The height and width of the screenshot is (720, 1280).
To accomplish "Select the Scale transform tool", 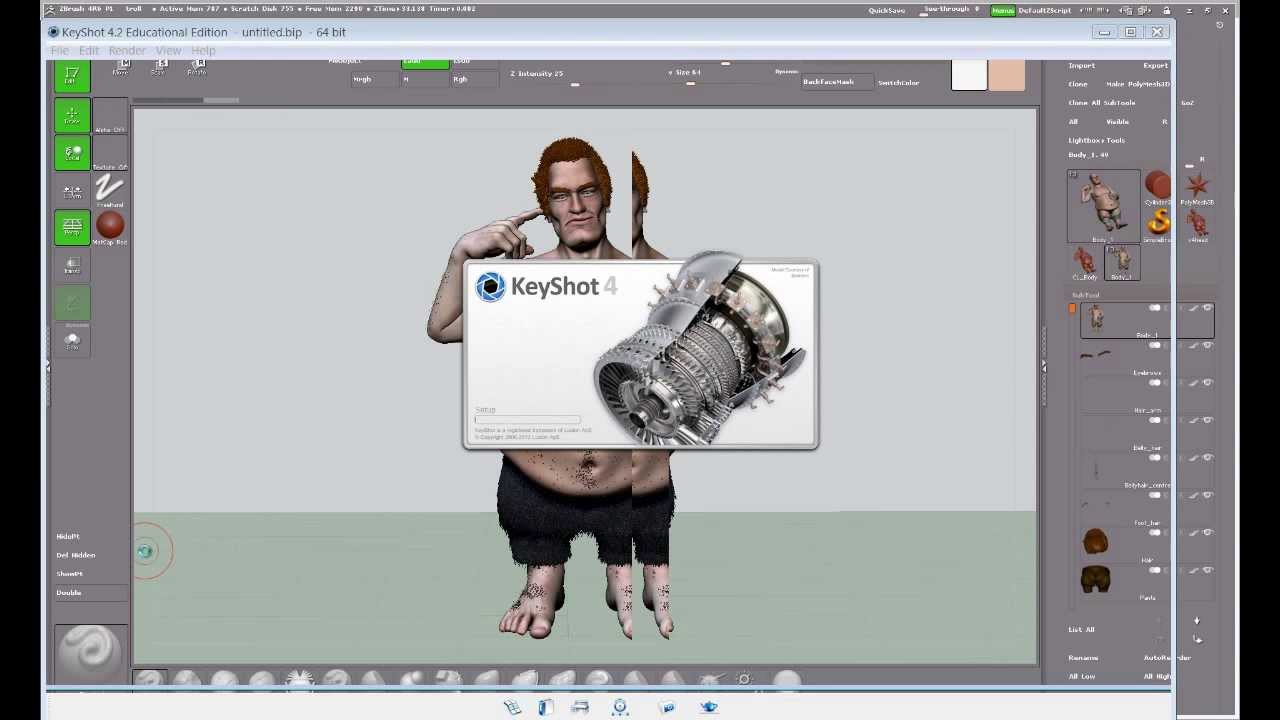I will click(x=158, y=68).
